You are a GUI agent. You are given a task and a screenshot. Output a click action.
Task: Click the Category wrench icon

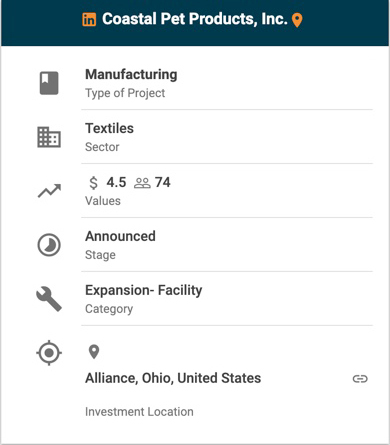pos(49,299)
